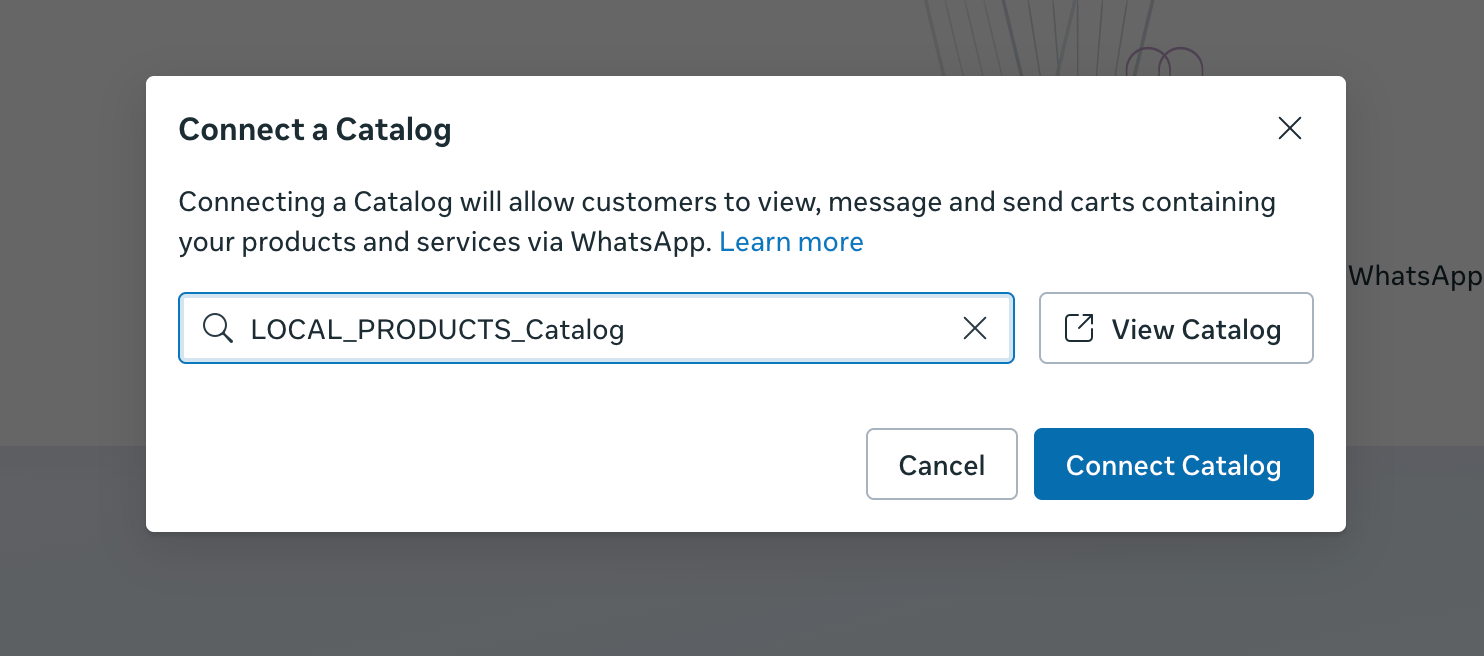Confirm with the Connect Catalog button

pos(1173,464)
